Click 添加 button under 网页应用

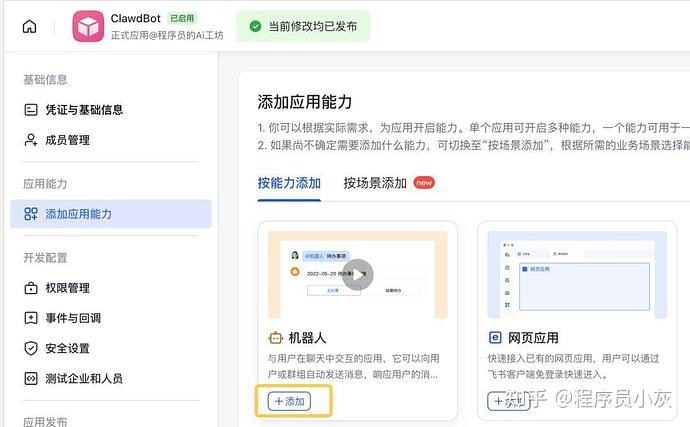pyautogui.click(x=509, y=401)
